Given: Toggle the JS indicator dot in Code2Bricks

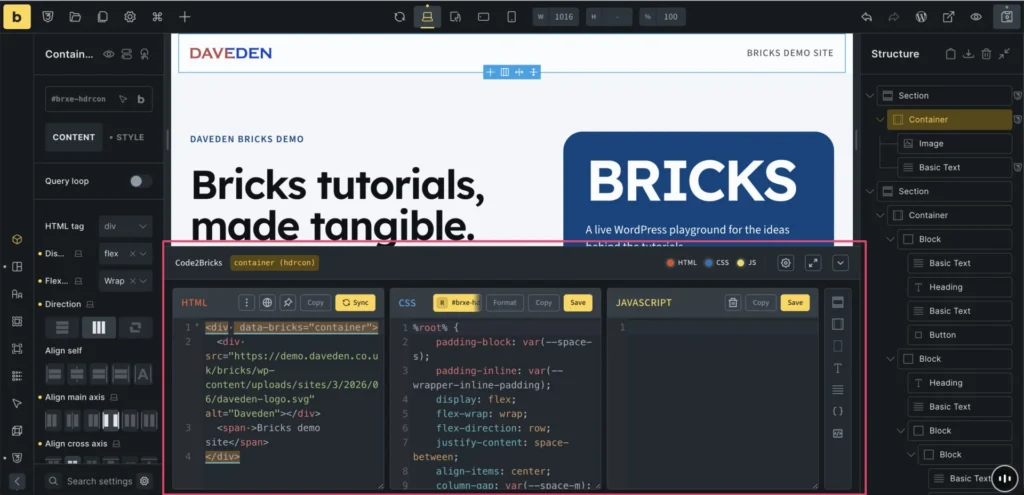Looking at the screenshot, I should pos(741,263).
